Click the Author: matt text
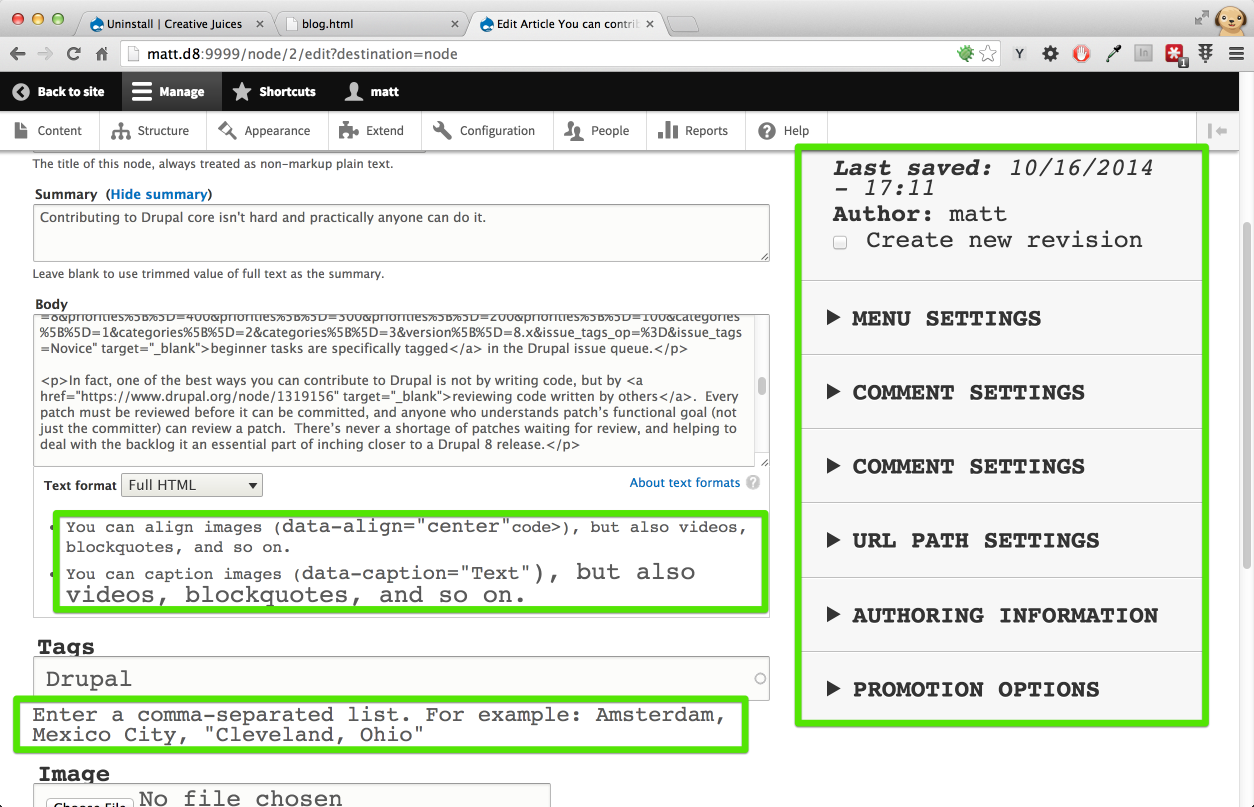The width and height of the screenshot is (1254, 807). (920, 214)
